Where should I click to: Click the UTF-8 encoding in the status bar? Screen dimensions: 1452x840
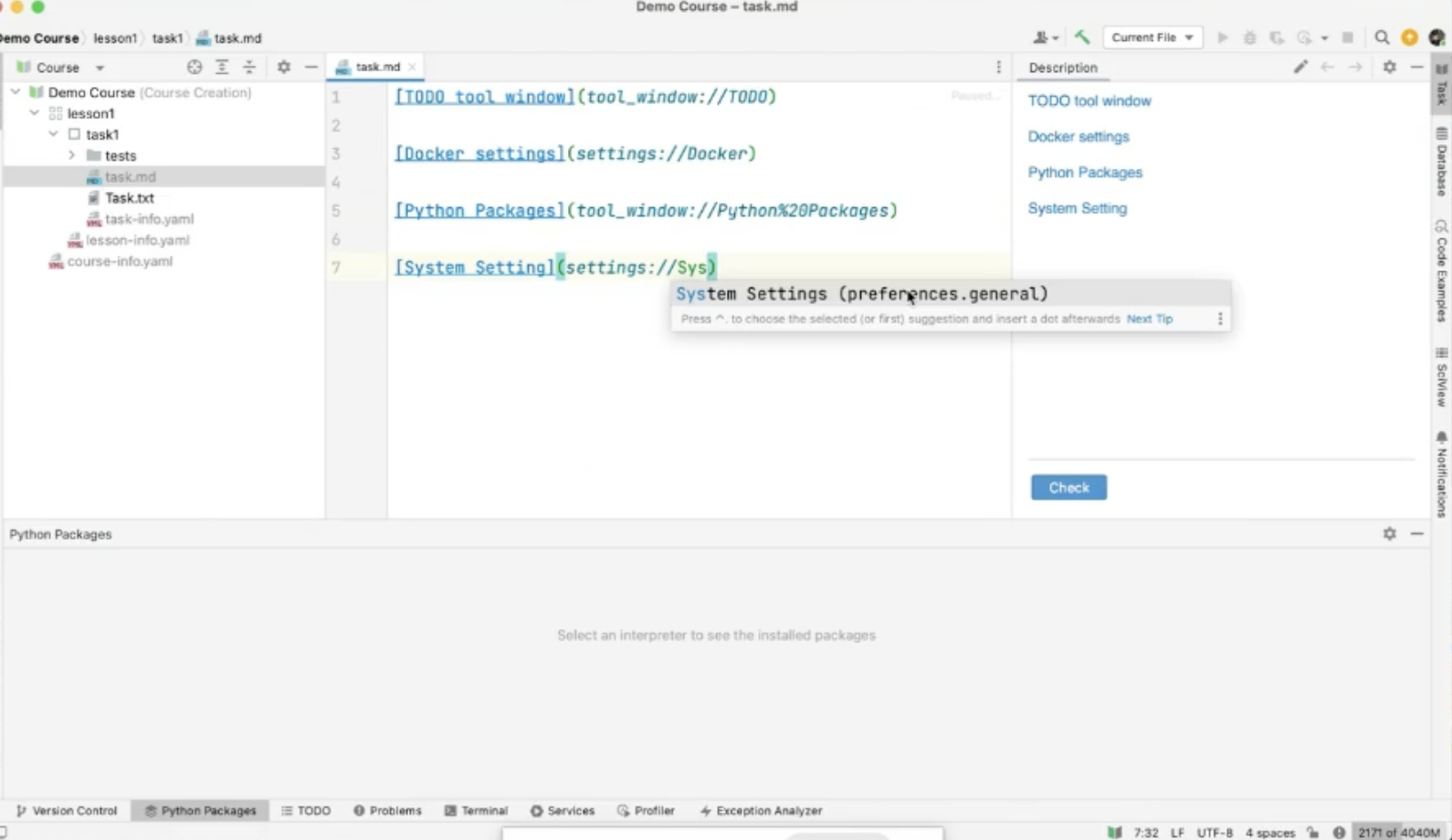click(1215, 832)
